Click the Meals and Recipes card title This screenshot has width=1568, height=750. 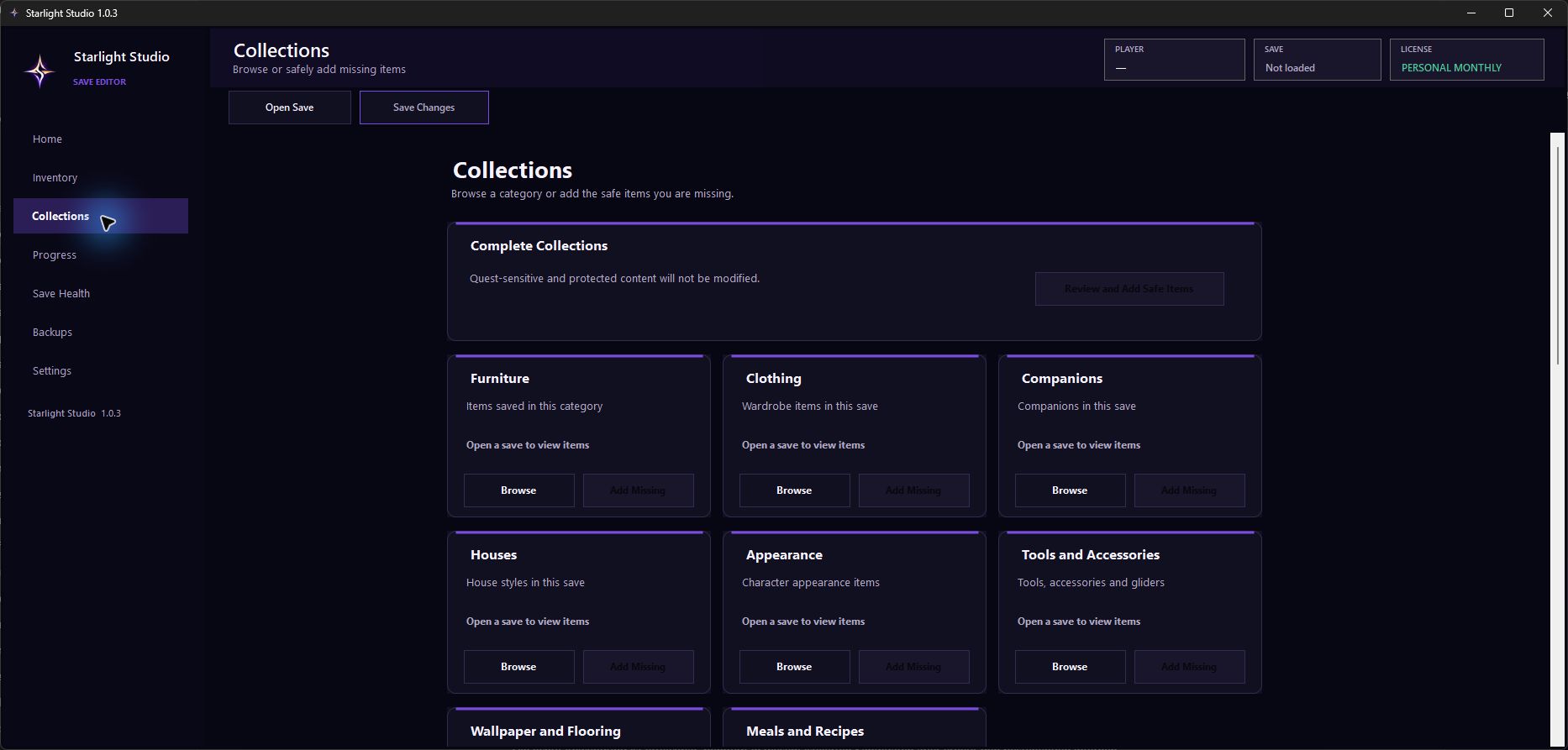[805, 732]
